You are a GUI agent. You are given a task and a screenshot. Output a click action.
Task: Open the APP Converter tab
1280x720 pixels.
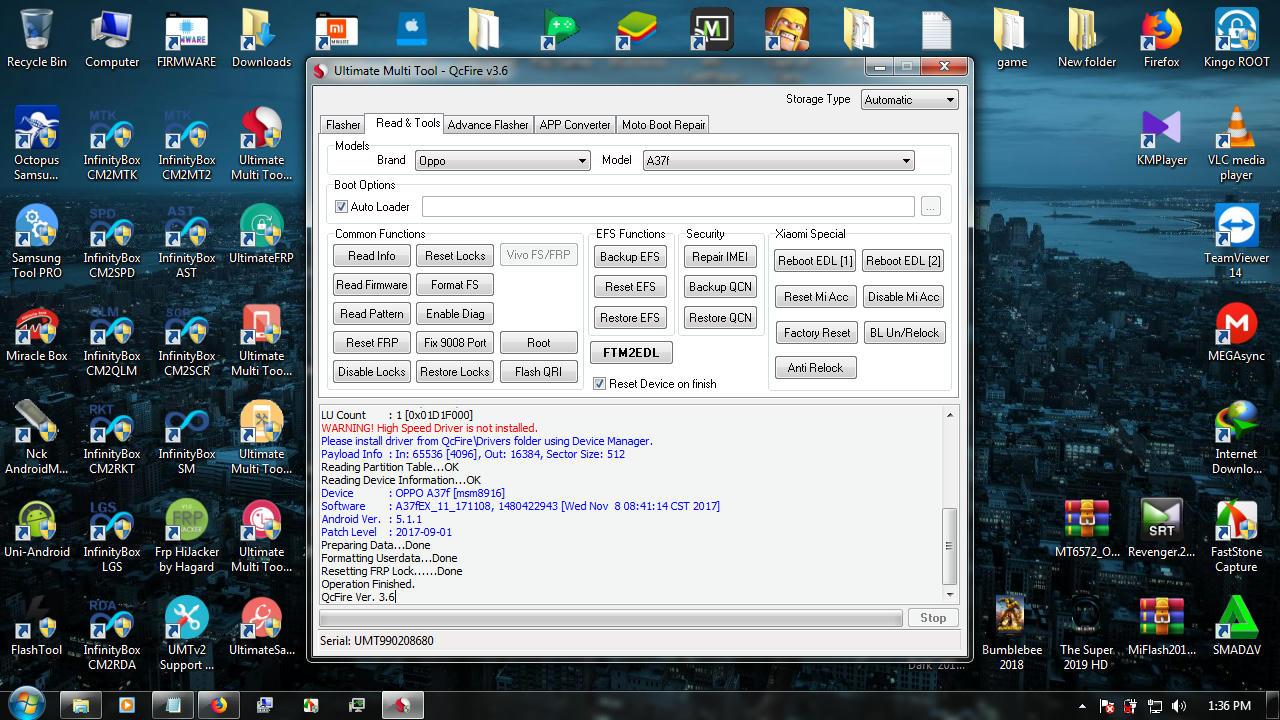pos(575,125)
